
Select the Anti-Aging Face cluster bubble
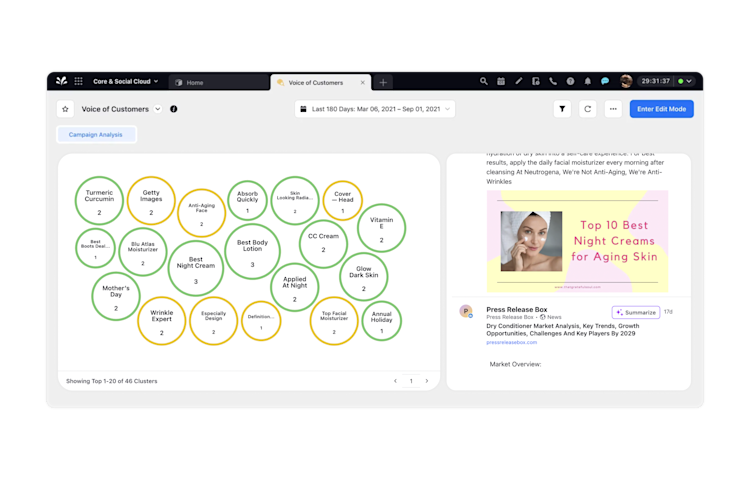tap(201, 213)
